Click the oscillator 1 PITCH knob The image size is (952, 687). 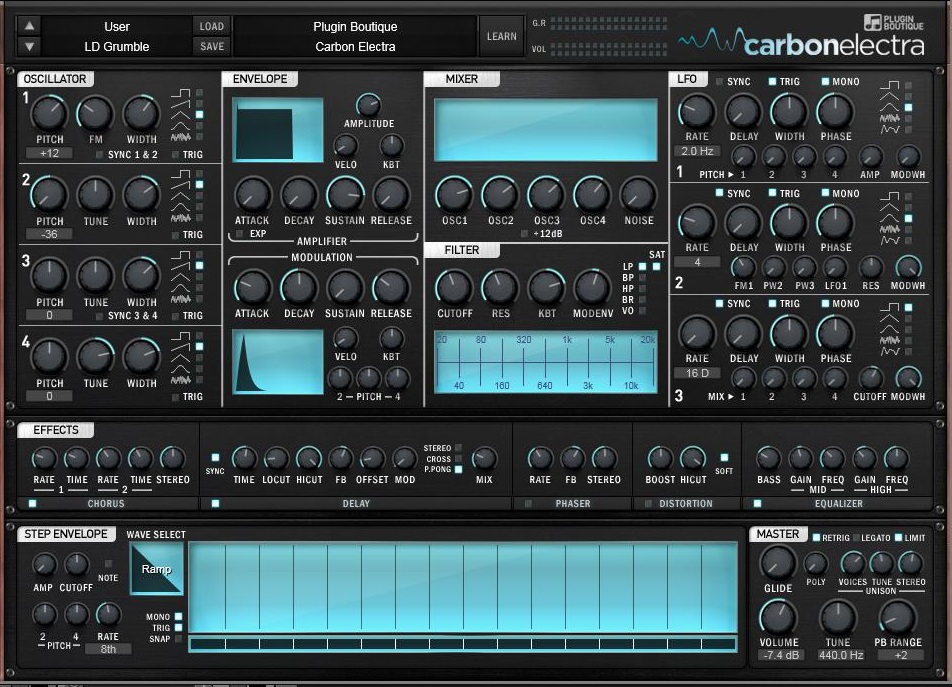tap(49, 113)
